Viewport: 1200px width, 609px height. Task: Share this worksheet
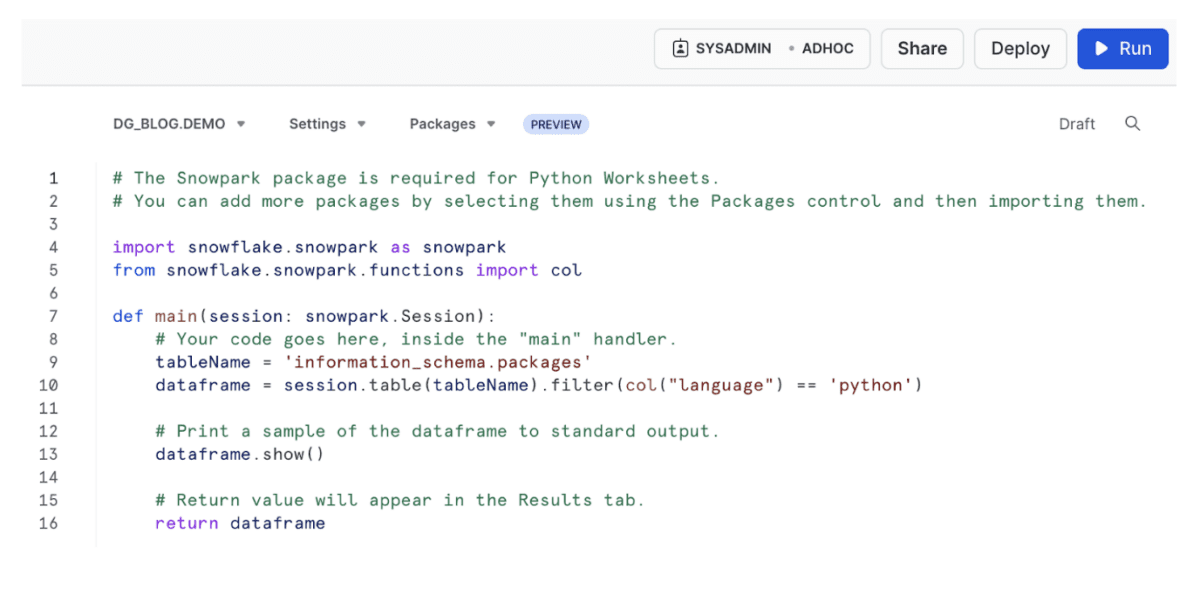922,48
